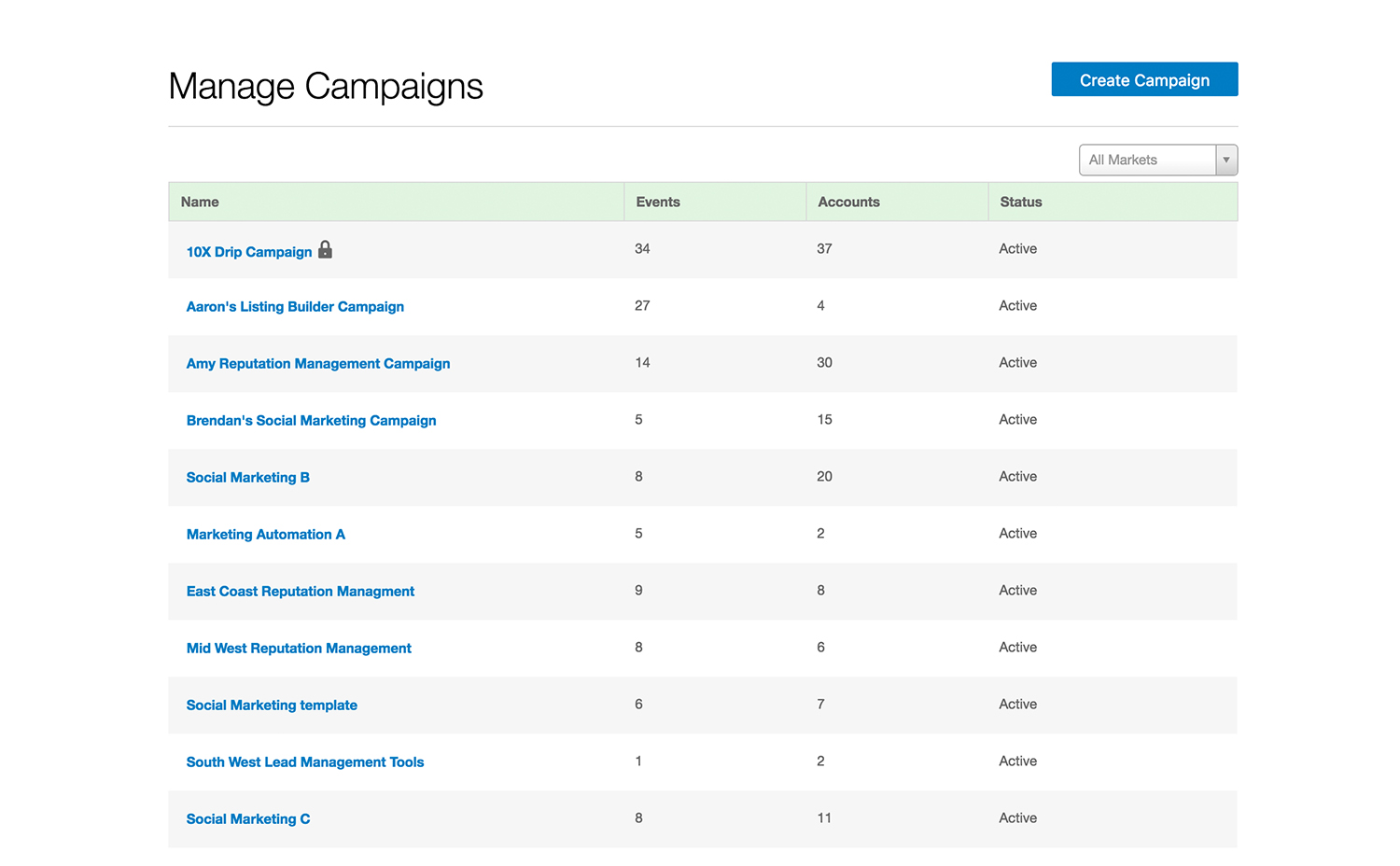Open the Social Marketing C campaign
This screenshot has height=866, width=1400.
click(247, 818)
